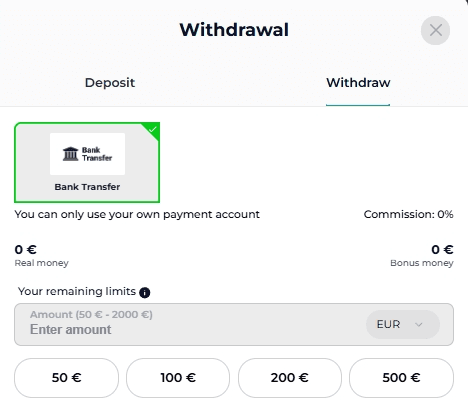Click the Bank Transfer label under the logo
468x415 pixels.
pos(87,187)
